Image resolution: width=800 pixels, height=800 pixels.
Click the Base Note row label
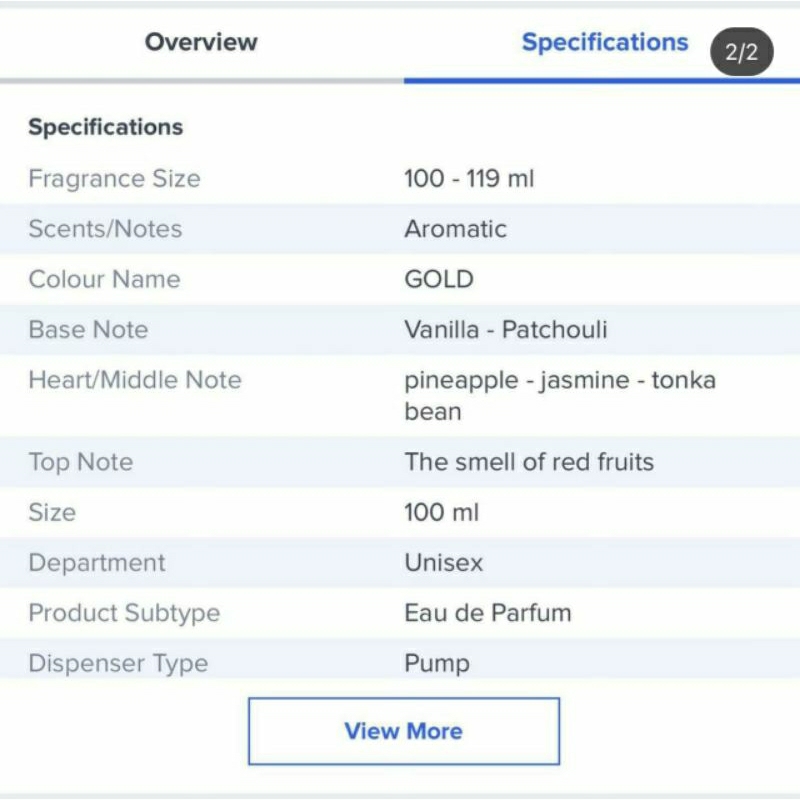(x=88, y=329)
